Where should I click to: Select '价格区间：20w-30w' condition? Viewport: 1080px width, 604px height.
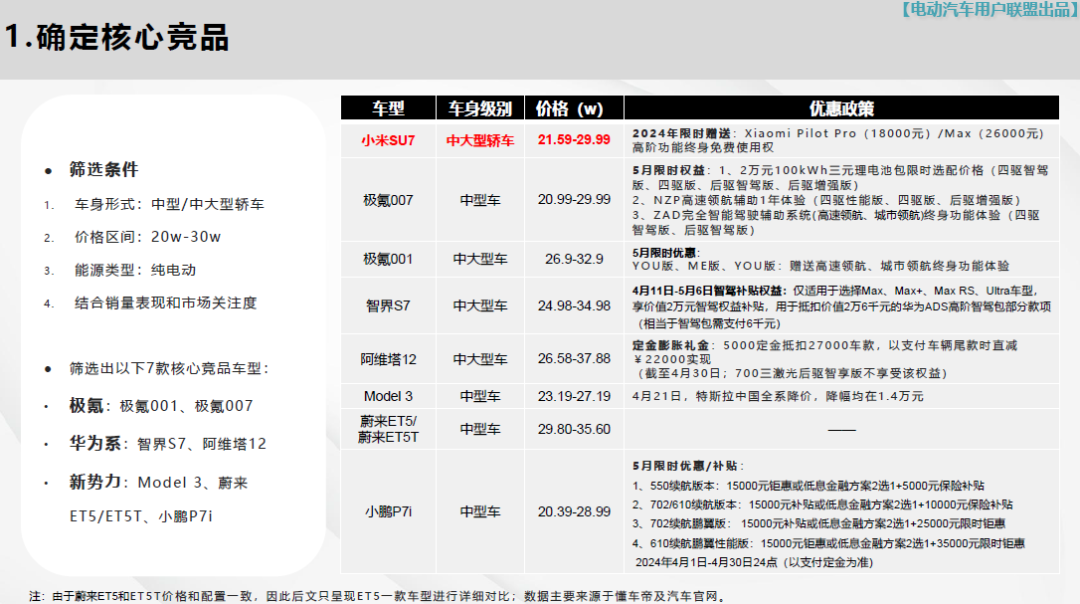click(x=147, y=237)
